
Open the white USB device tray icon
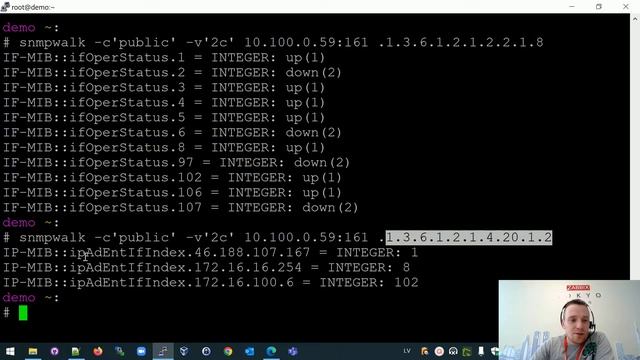click(x=481, y=351)
